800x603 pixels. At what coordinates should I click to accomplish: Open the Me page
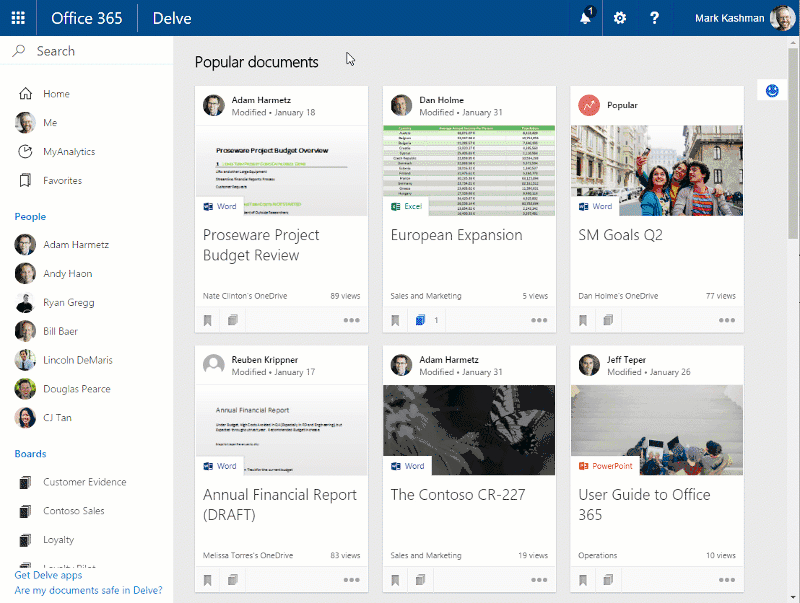(x=50, y=122)
